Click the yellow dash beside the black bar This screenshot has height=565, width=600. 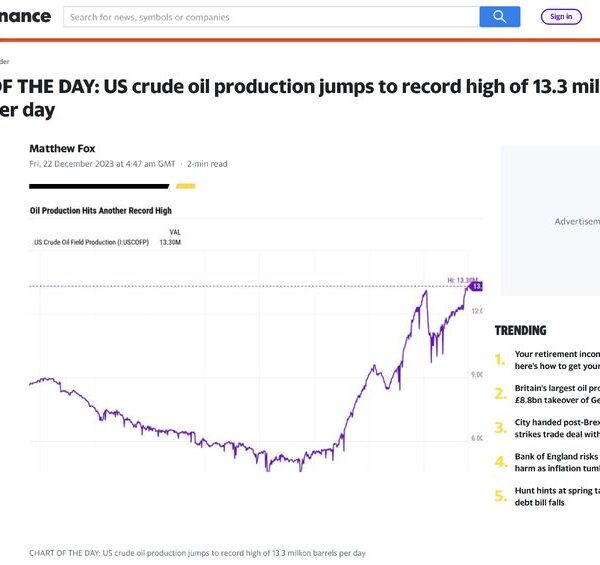(x=185, y=186)
